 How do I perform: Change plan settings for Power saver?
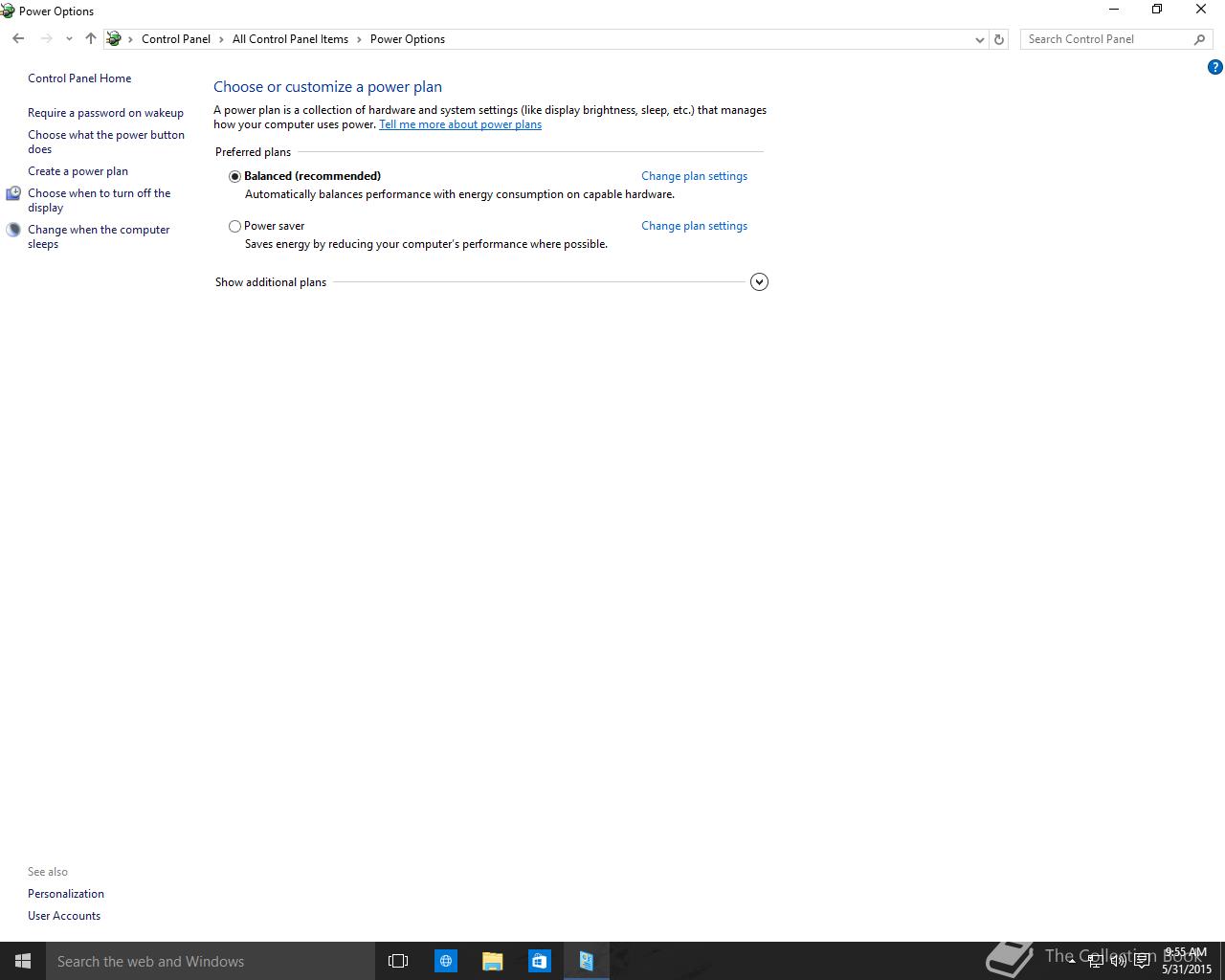point(694,226)
